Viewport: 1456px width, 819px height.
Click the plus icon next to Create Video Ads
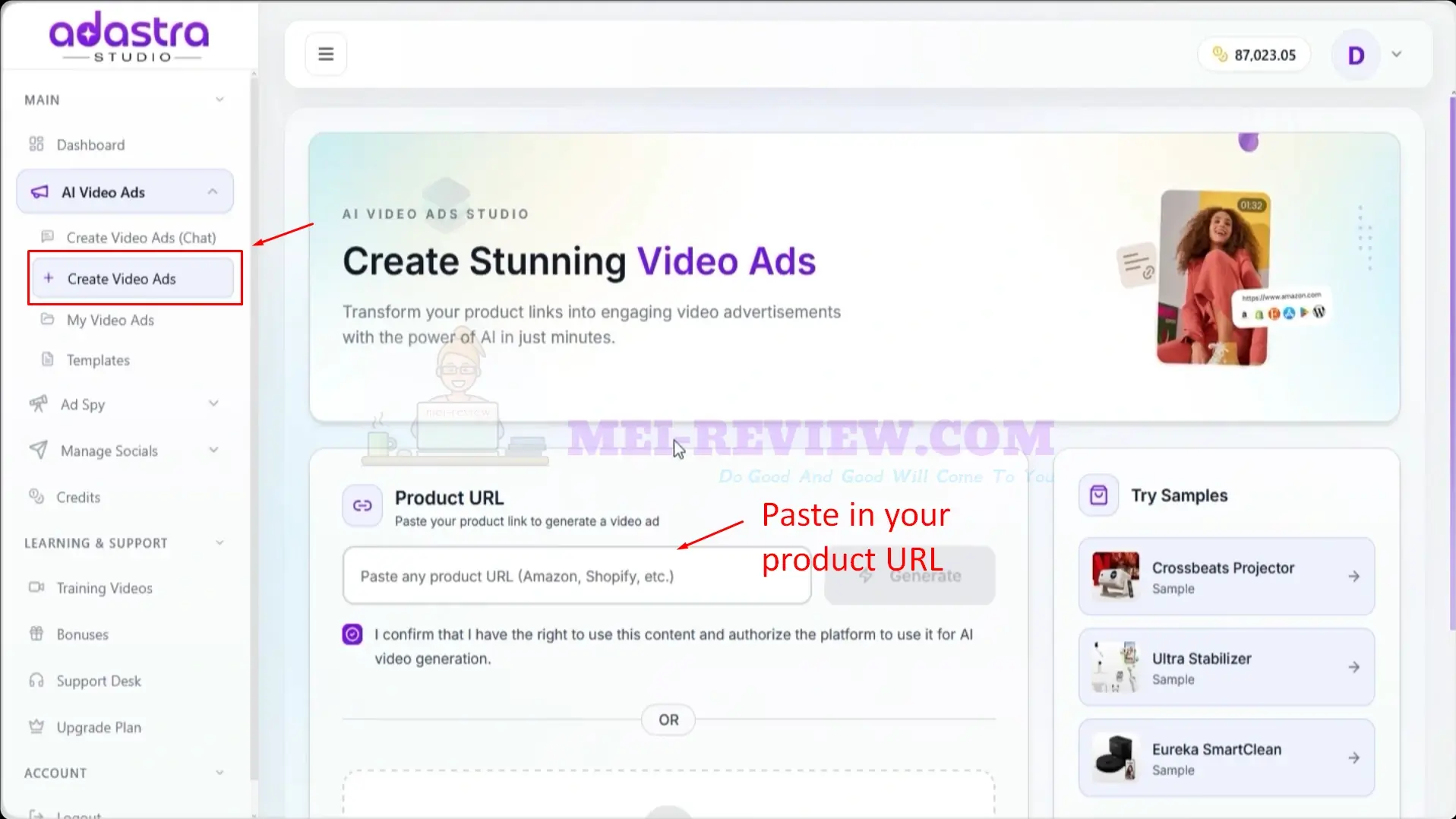(x=49, y=278)
